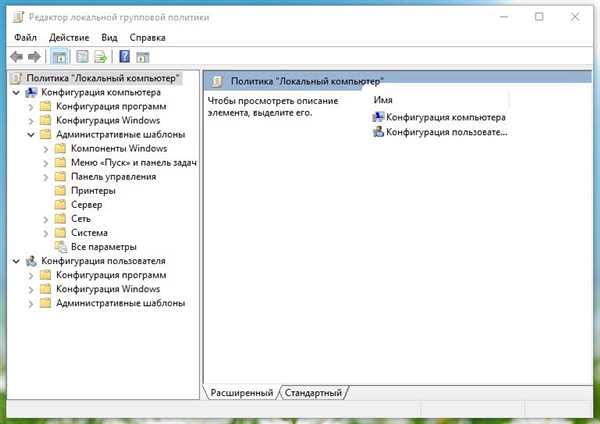Select Все параметры in the tree
The height and width of the screenshot is (424, 600).
tap(104, 247)
